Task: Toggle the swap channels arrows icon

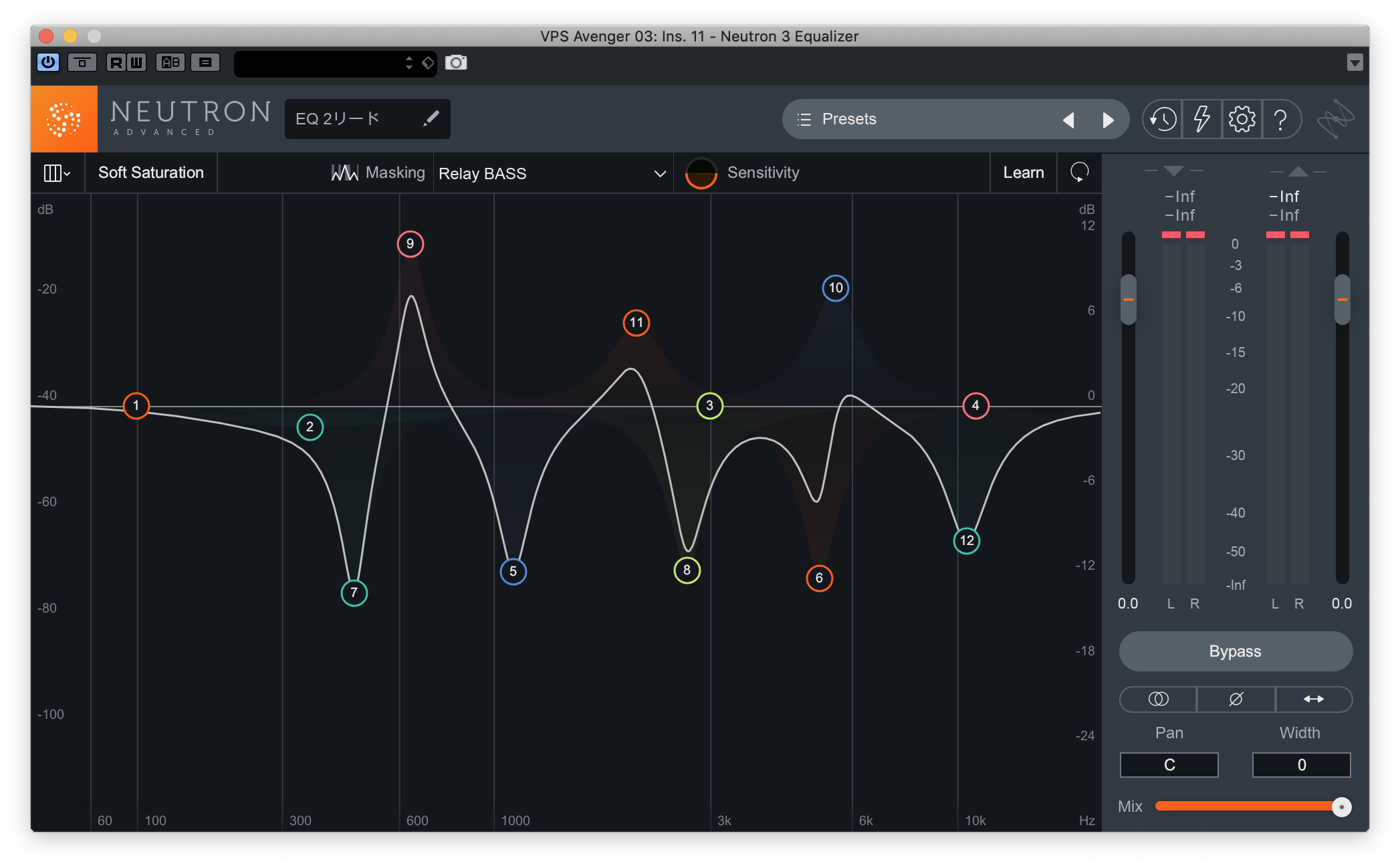Action: 1314,699
